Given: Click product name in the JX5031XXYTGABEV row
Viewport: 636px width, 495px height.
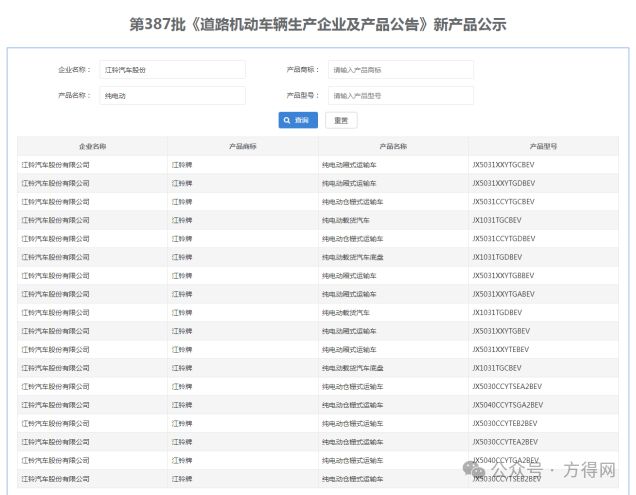Looking at the screenshot, I should [x=349, y=294].
